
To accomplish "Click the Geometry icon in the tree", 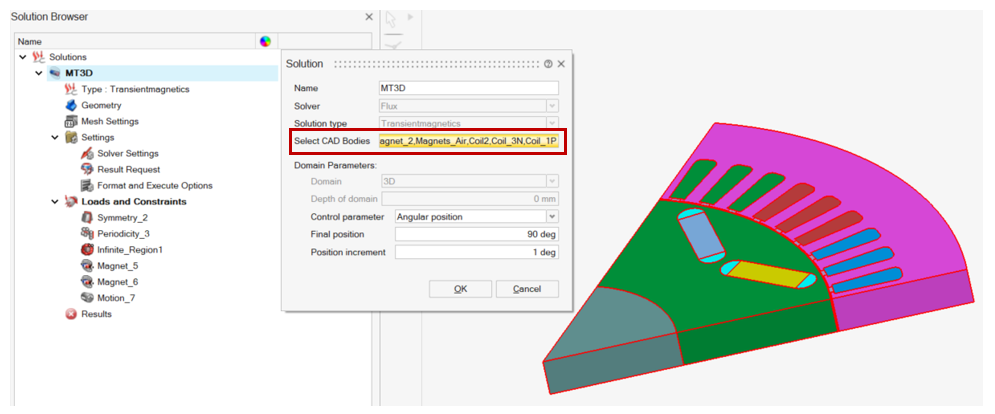I will [x=71, y=105].
